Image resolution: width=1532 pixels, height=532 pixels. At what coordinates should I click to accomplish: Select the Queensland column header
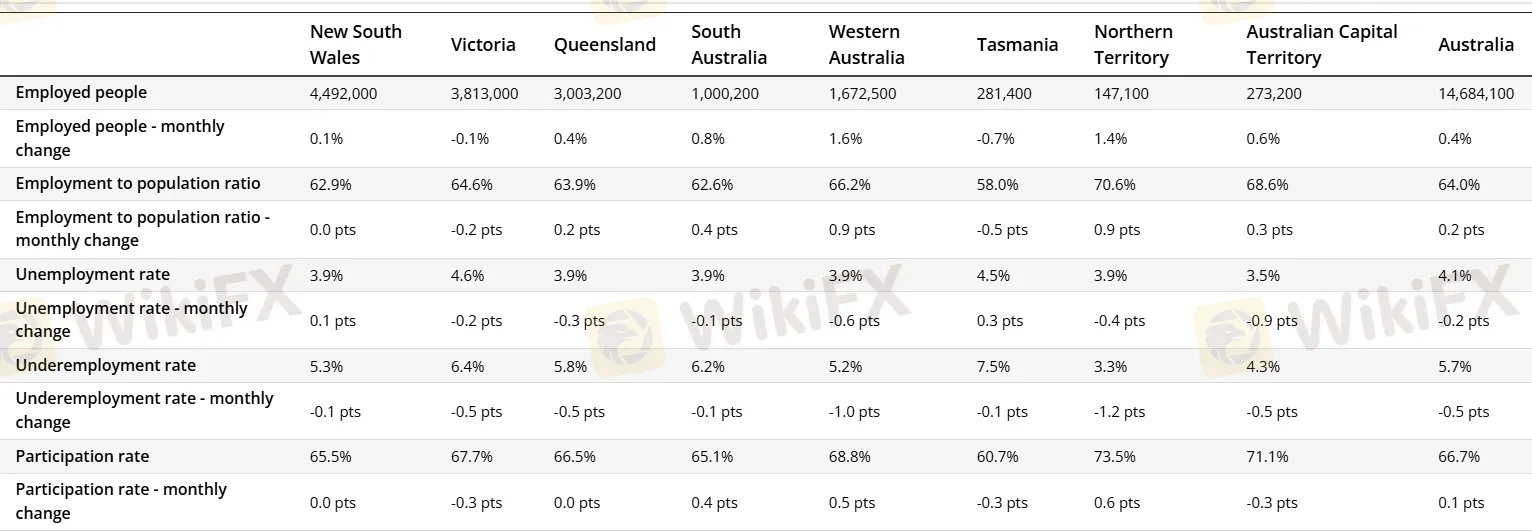point(604,45)
